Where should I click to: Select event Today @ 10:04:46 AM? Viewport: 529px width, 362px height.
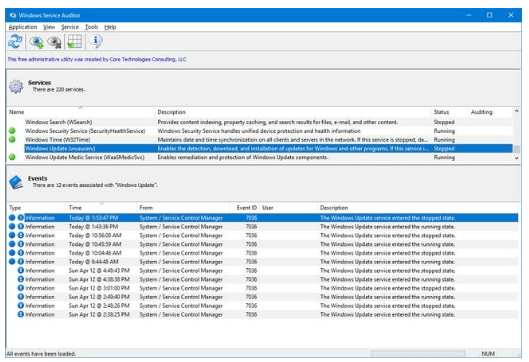(262, 253)
